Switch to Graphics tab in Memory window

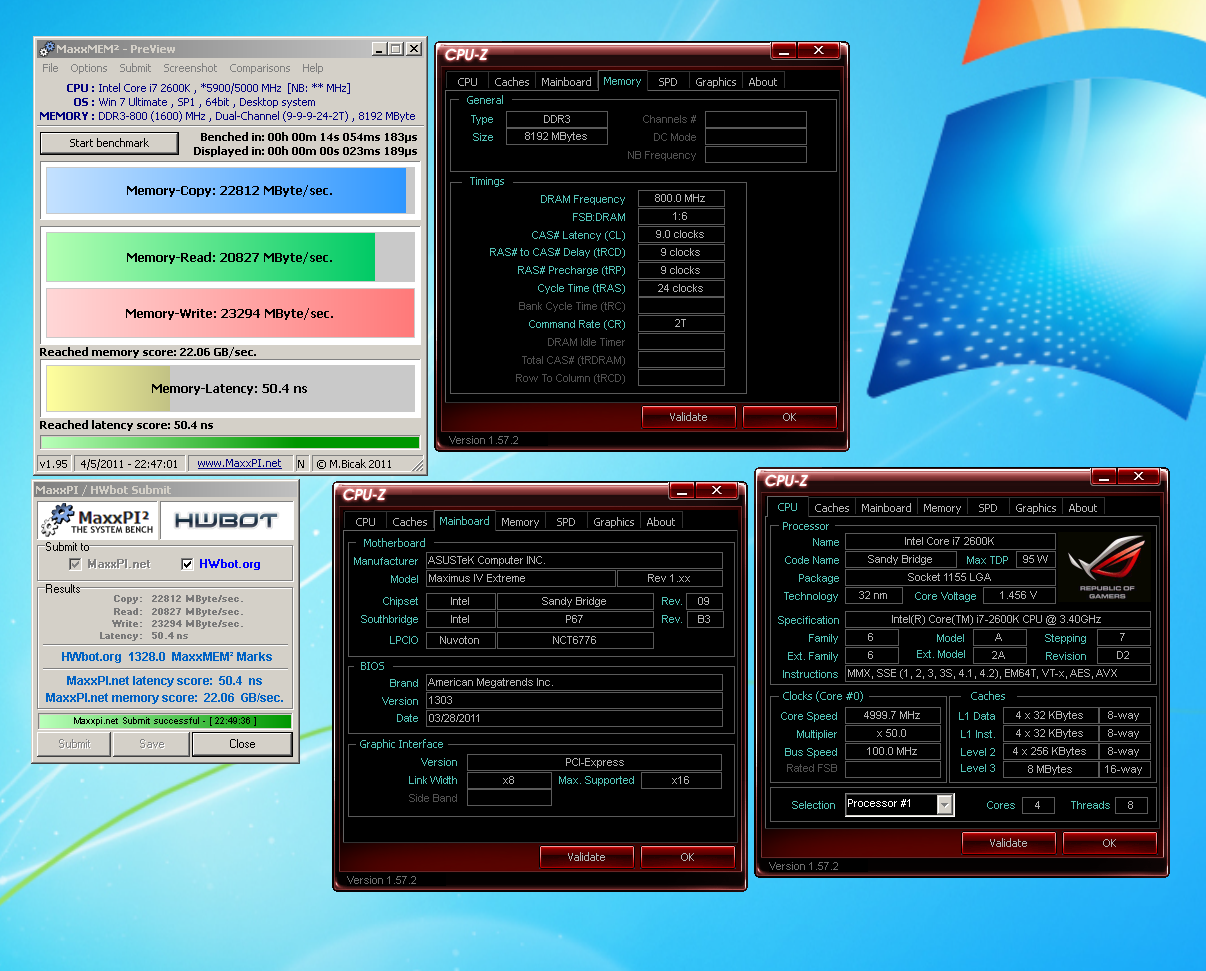(x=716, y=82)
